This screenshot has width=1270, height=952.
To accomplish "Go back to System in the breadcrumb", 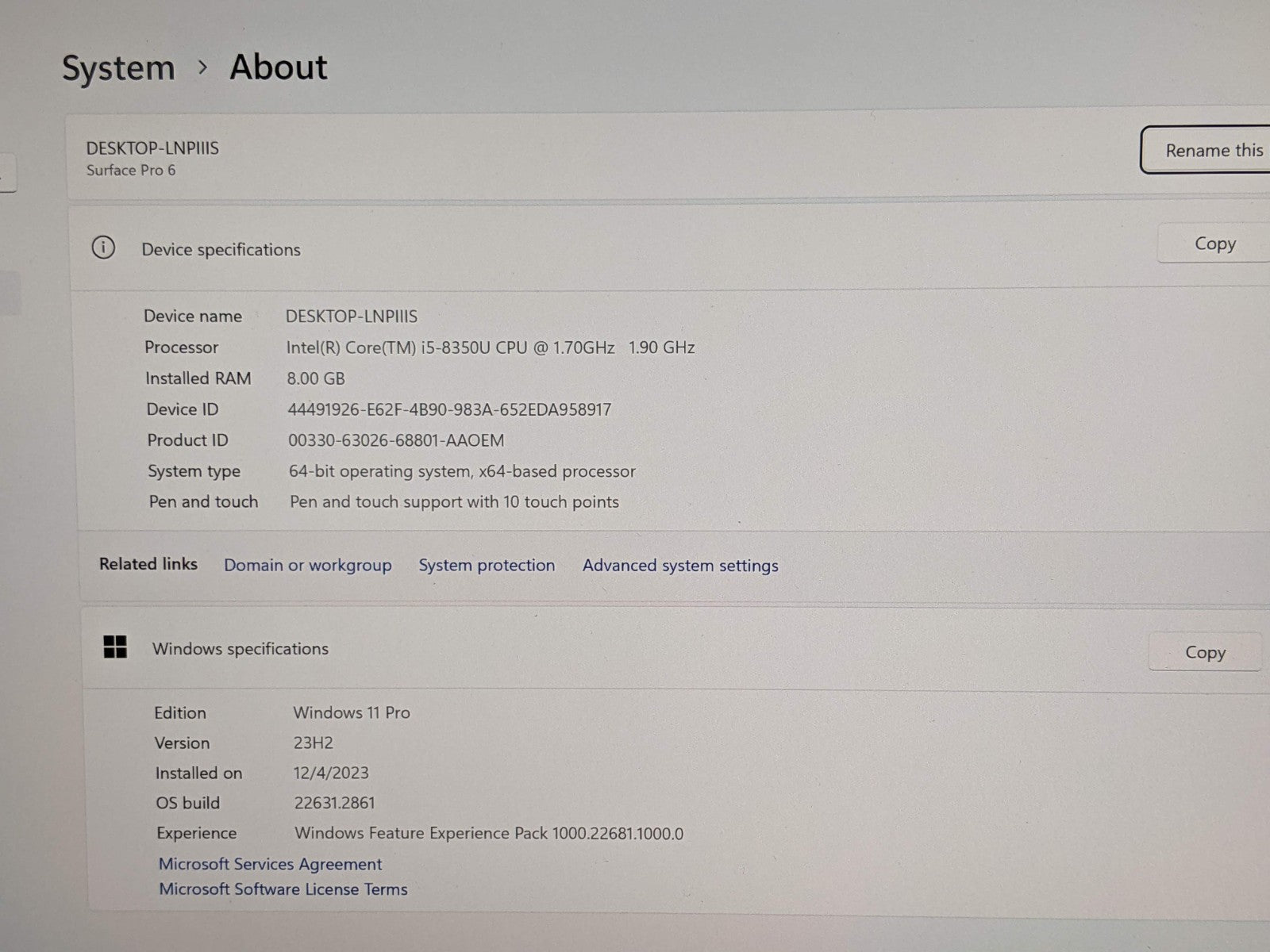I will click(118, 68).
